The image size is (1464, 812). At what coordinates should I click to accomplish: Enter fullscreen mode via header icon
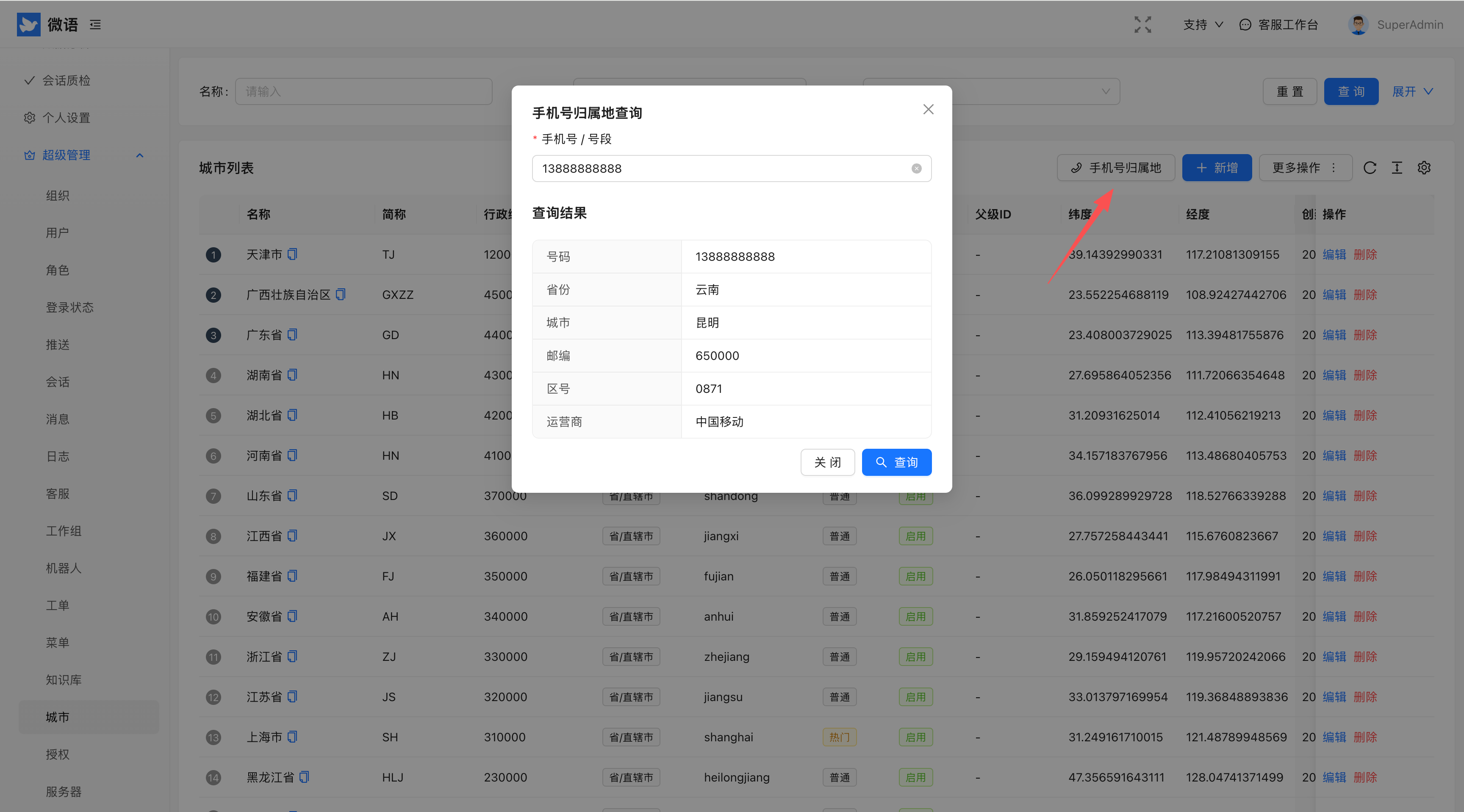pyautogui.click(x=1142, y=25)
